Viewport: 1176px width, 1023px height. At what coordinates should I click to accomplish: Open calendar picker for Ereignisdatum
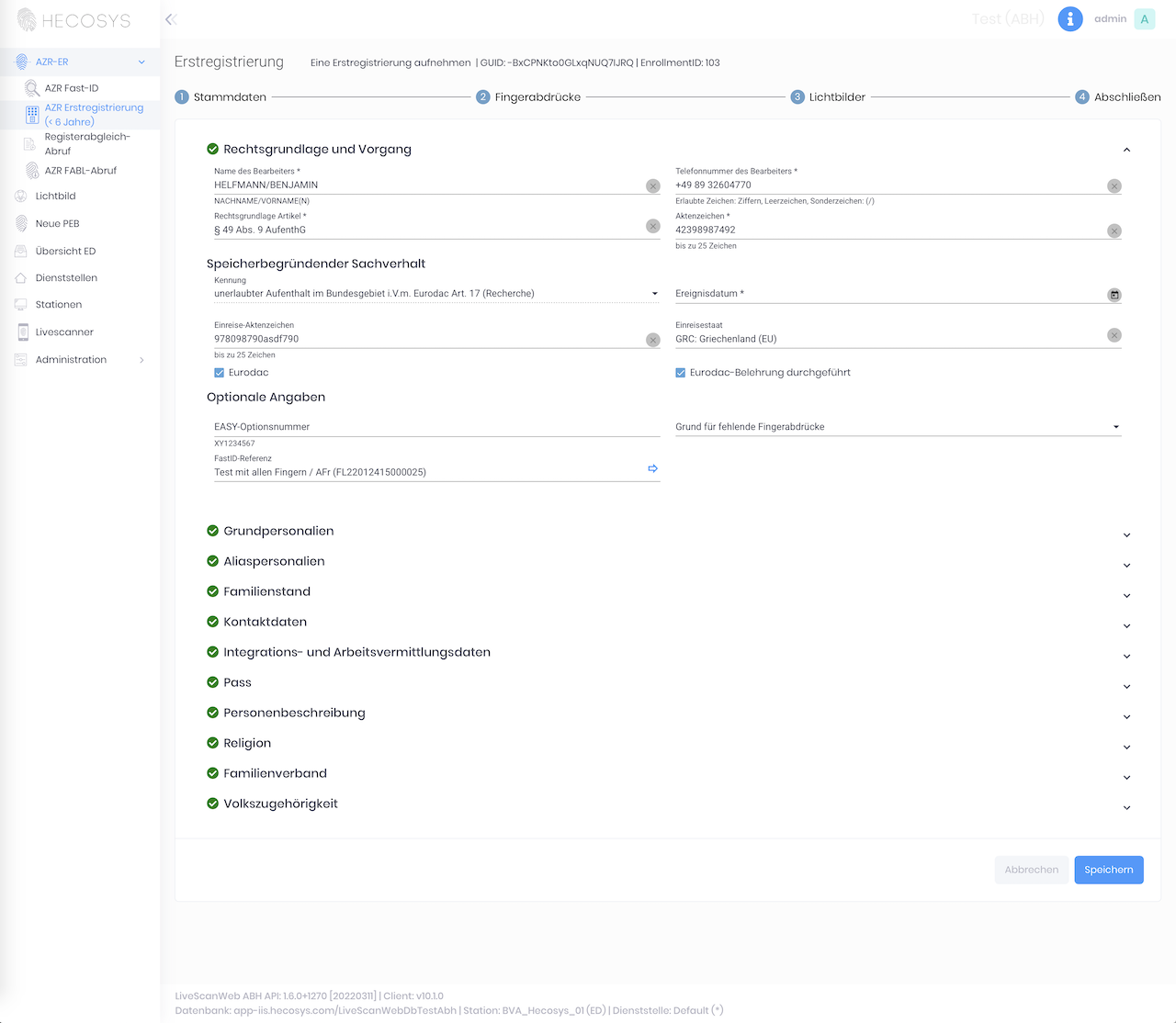tap(1114, 295)
